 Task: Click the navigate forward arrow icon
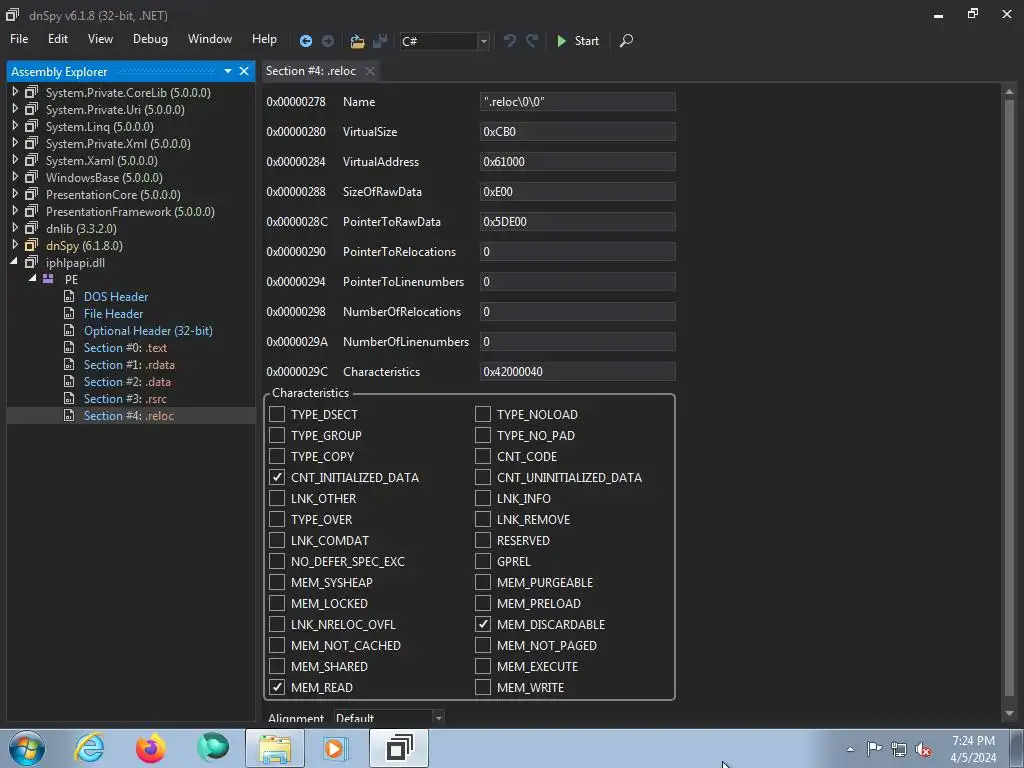pos(328,41)
